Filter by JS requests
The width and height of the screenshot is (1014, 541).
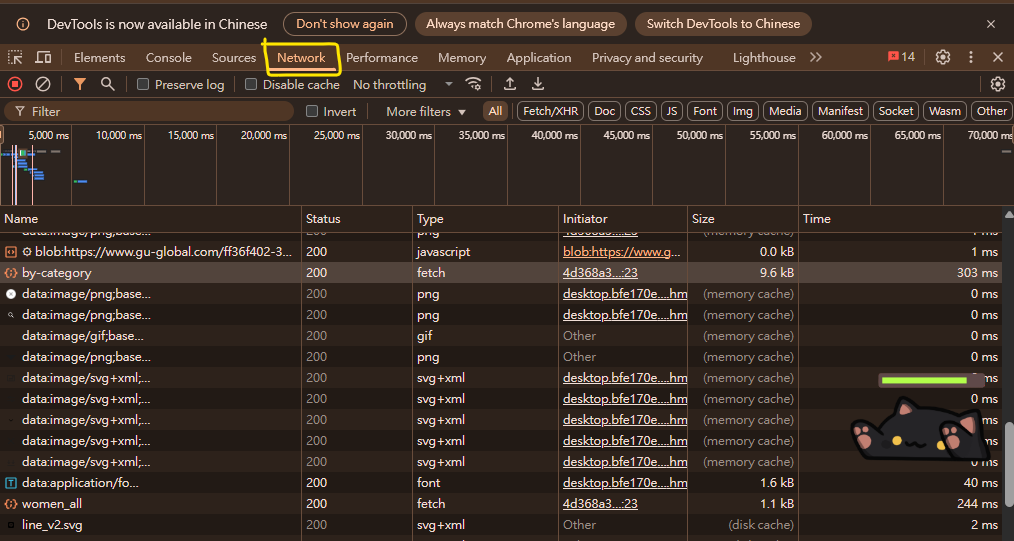pos(672,111)
